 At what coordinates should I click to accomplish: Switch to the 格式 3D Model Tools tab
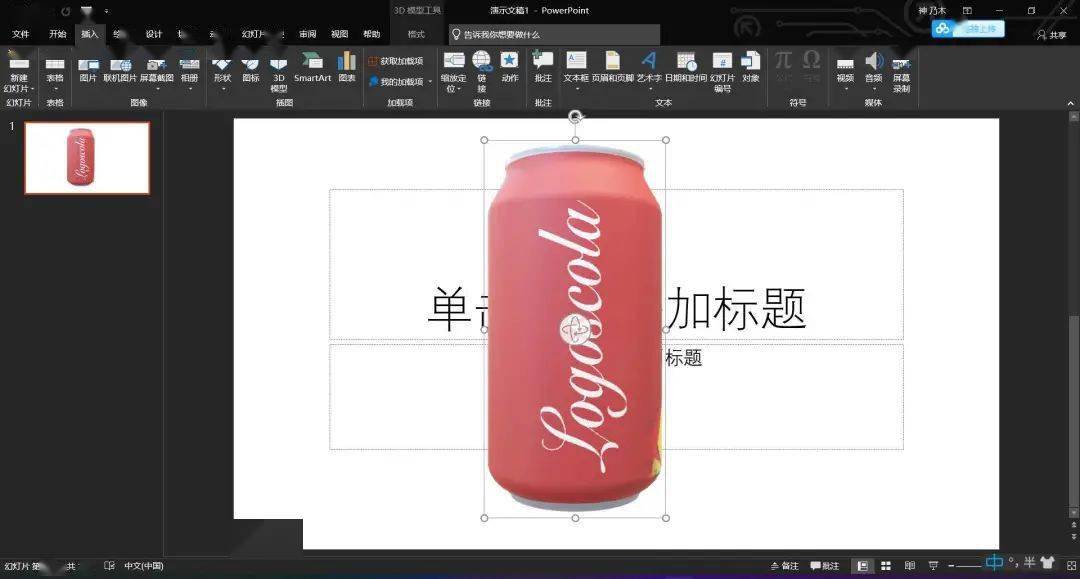[416, 33]
